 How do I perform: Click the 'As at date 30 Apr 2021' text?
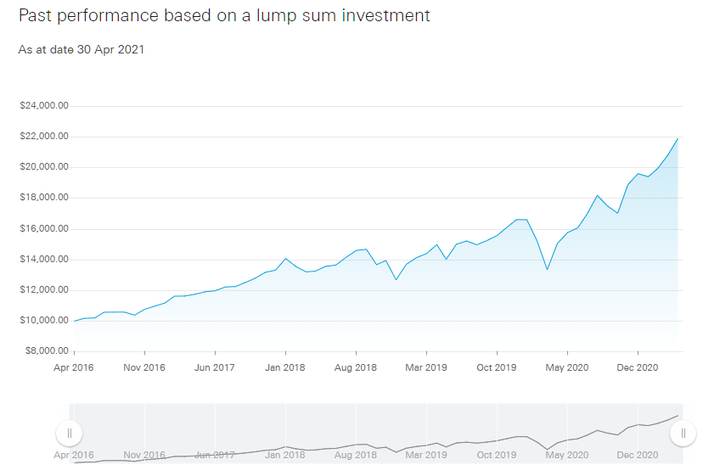[81, 50]
